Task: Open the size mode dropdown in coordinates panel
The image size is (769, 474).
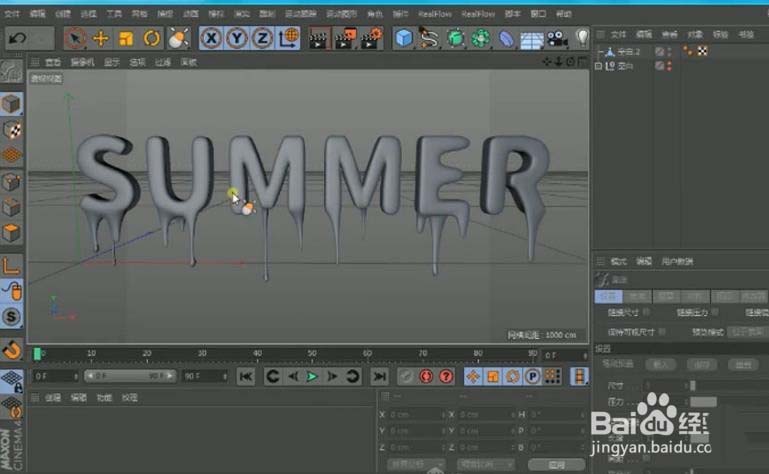Action: coord(483,465)
